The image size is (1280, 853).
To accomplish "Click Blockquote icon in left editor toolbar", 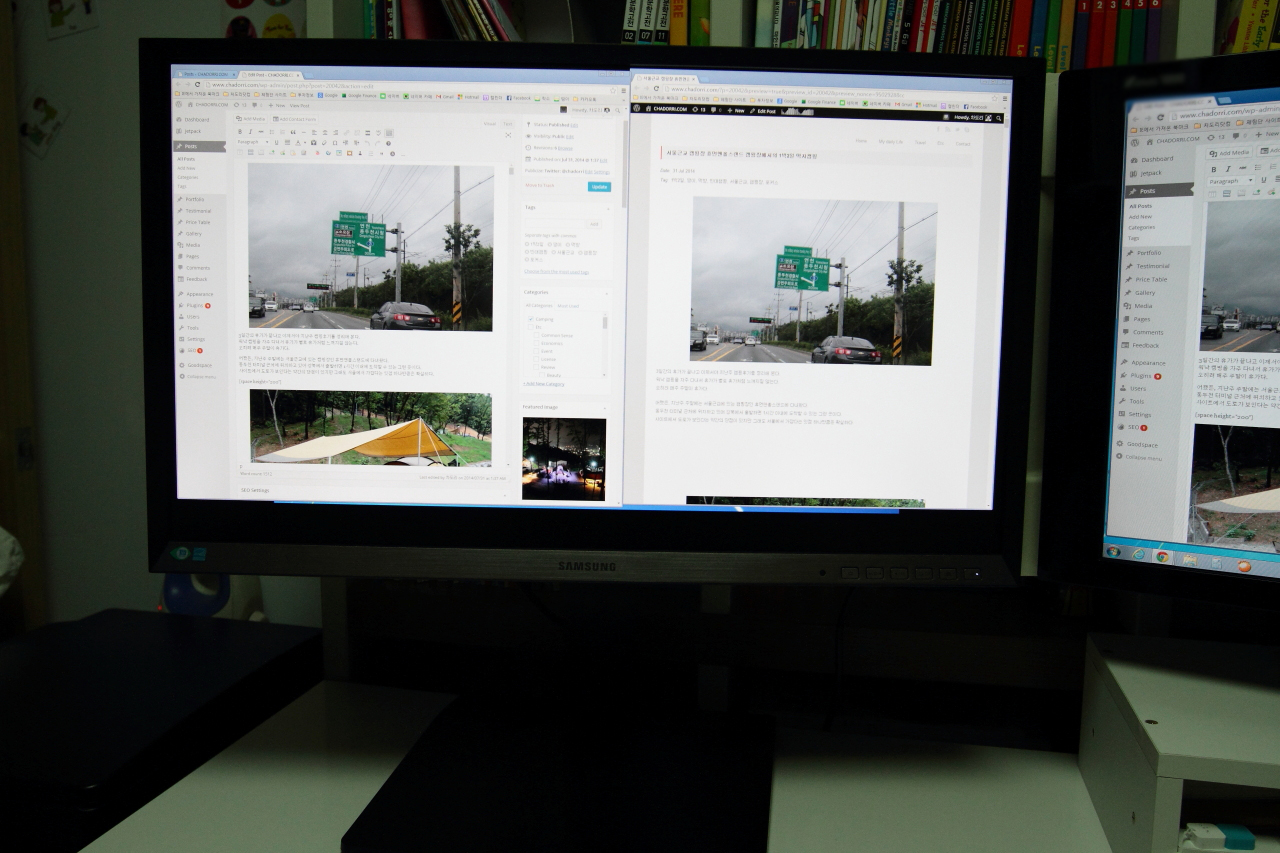I will coord(293,132).
